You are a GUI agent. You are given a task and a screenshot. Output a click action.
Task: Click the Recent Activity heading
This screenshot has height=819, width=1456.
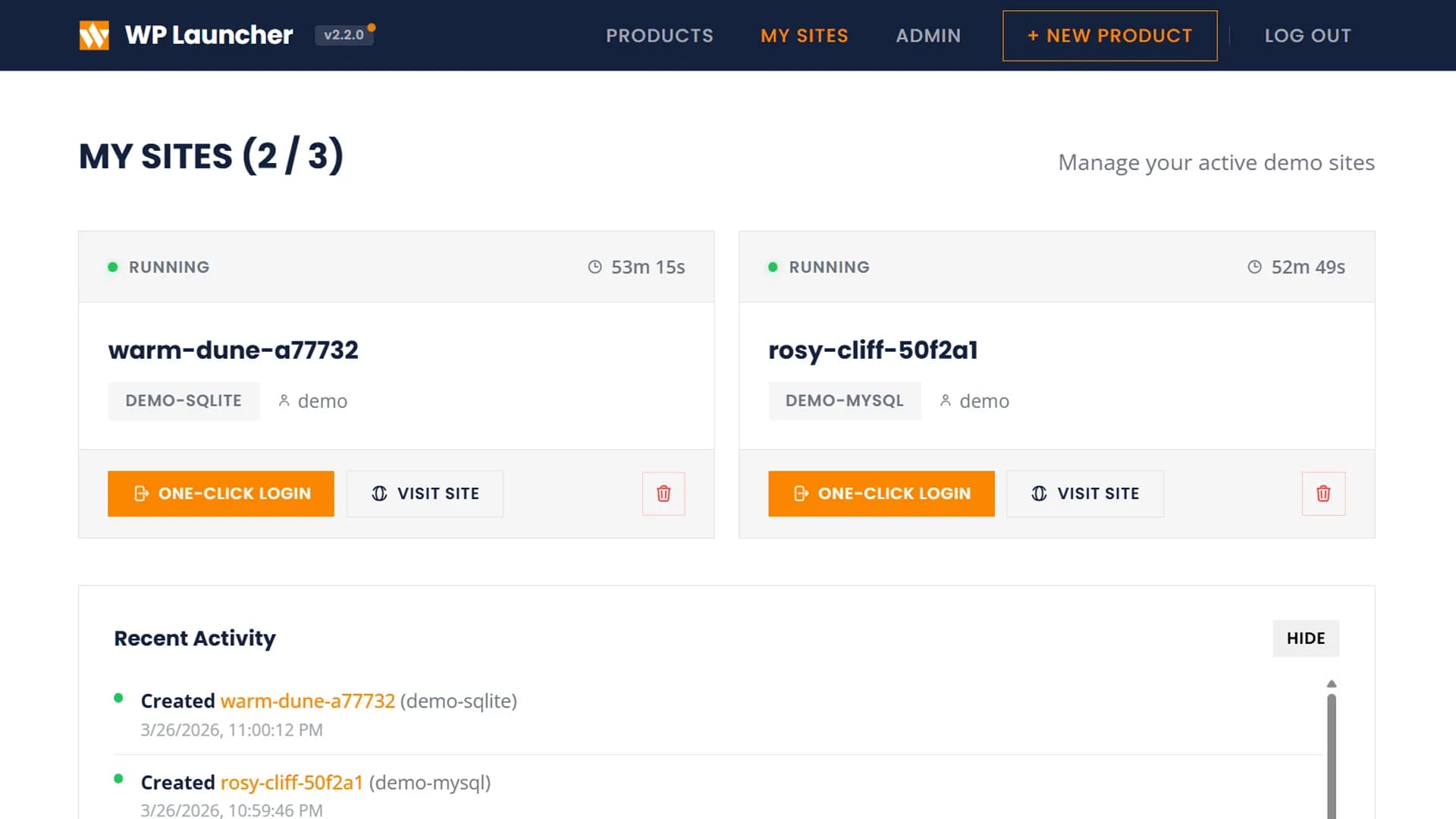(x=195, y=639)
